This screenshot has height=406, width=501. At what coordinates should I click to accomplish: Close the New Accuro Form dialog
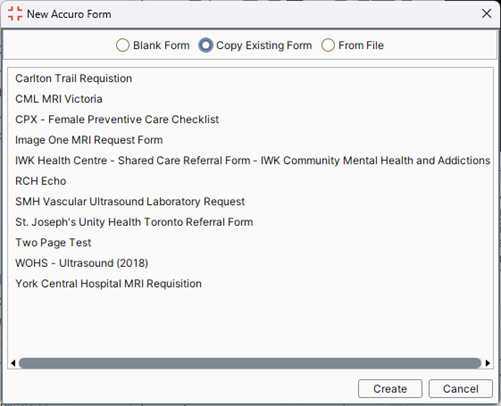point(486,14)
